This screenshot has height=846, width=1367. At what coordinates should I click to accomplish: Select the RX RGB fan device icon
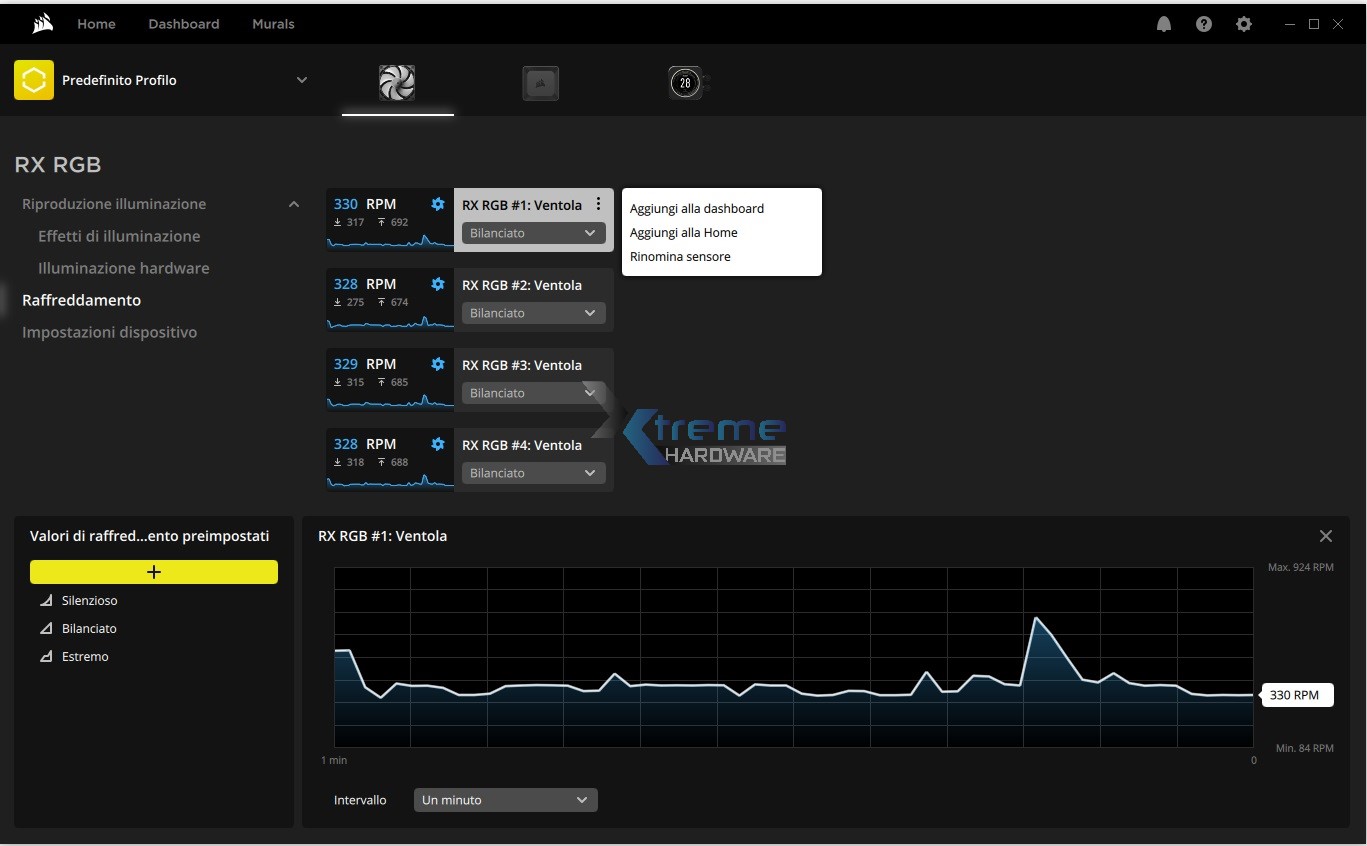pos(397,83)
